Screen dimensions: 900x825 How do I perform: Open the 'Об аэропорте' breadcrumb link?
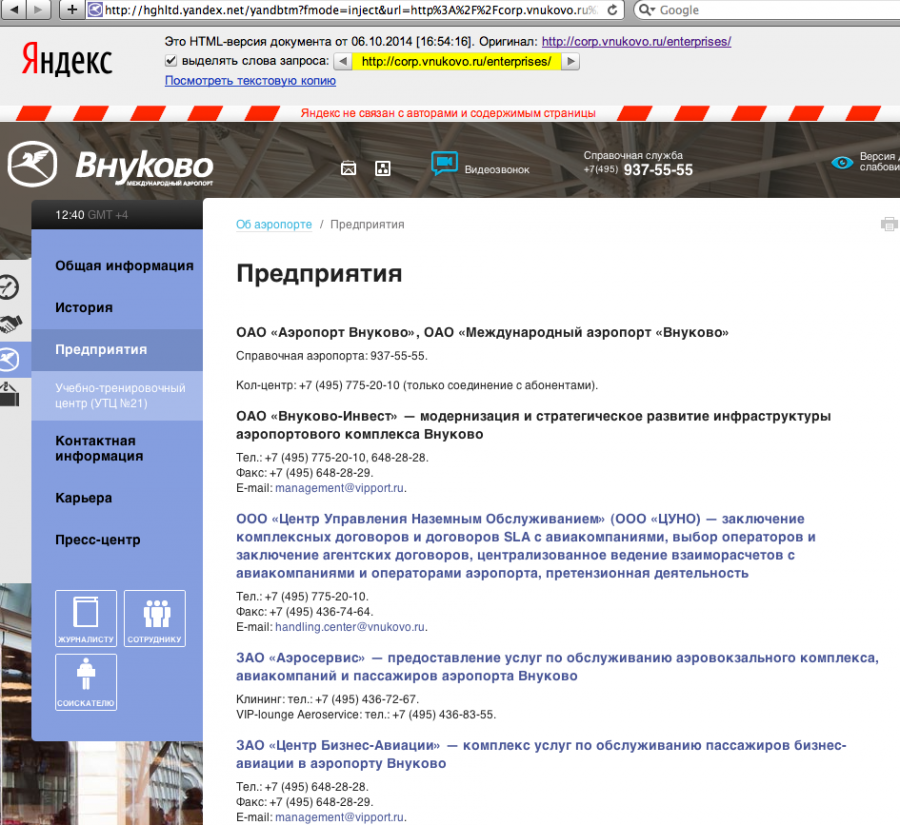pyautogui.click(x=274, y=224)
